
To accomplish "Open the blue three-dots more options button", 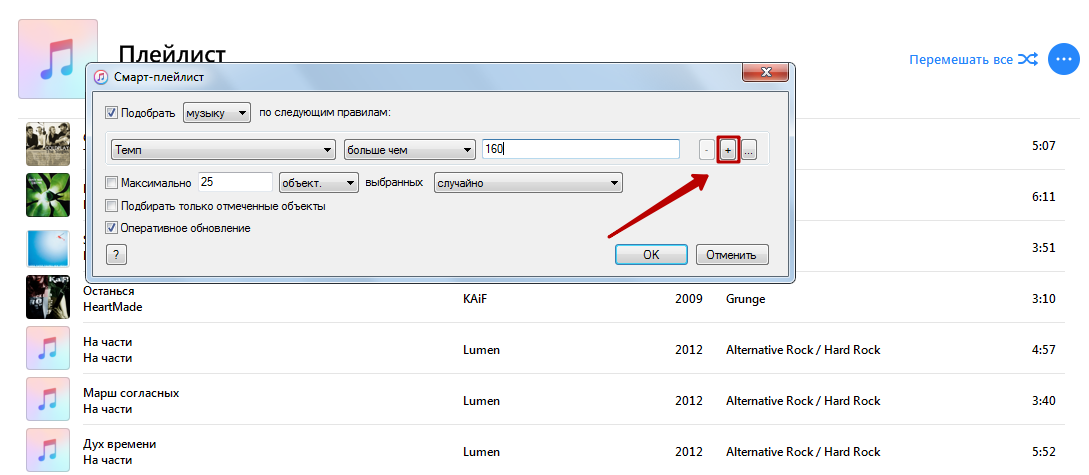I will pos(1063,60).
